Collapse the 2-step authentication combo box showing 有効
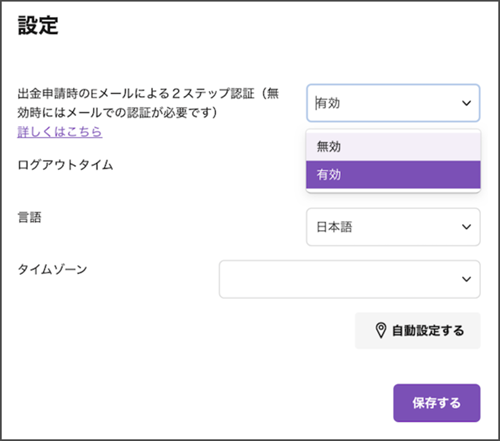Viewport: 500px width, 441px height. (393, 103)
